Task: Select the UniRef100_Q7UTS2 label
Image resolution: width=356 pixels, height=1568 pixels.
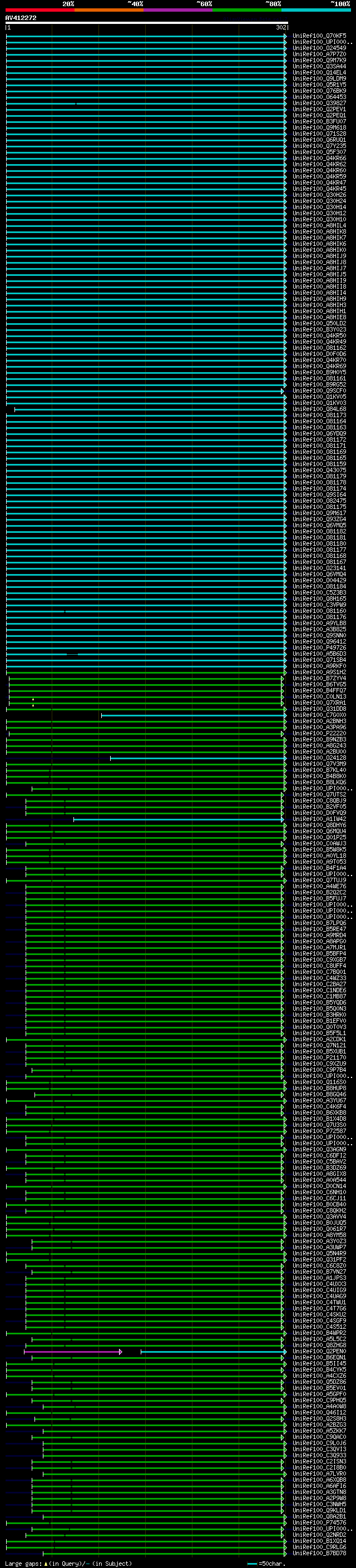Action: 319,794
